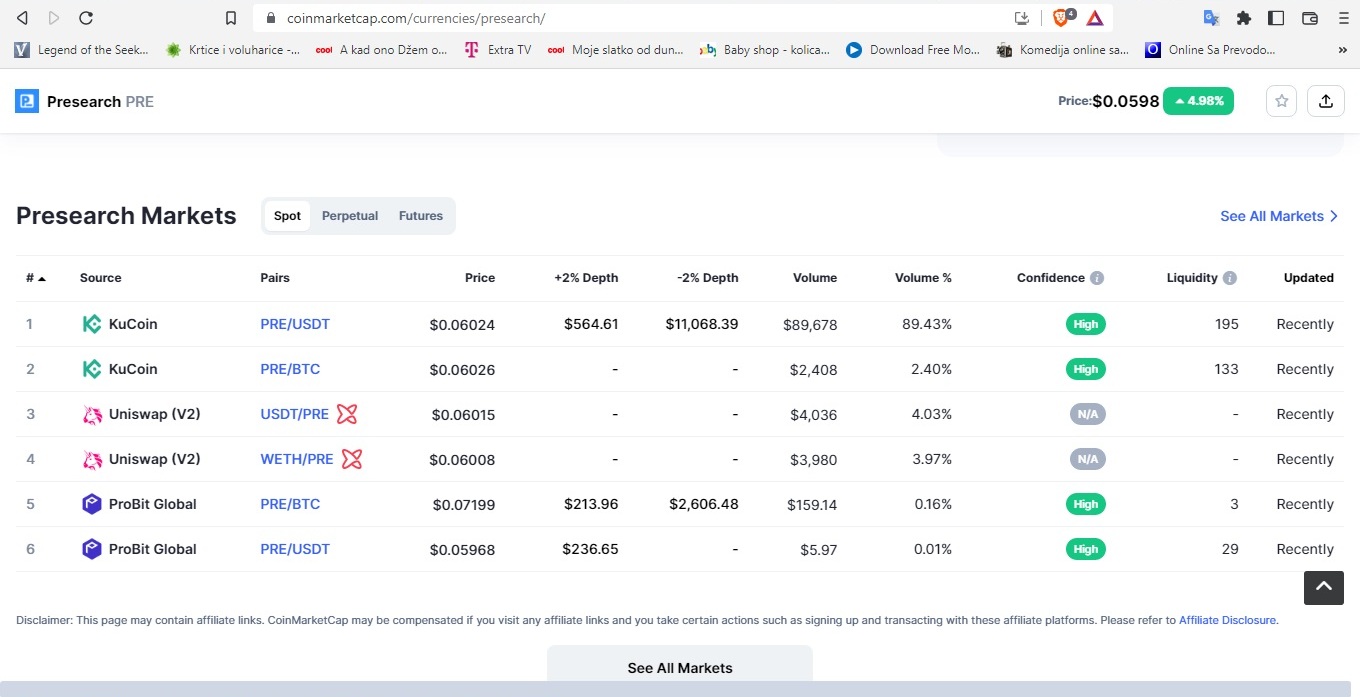Click the Liquidity info icon
This screenshot has height=697, width=1360.
tap(1230, 278)
